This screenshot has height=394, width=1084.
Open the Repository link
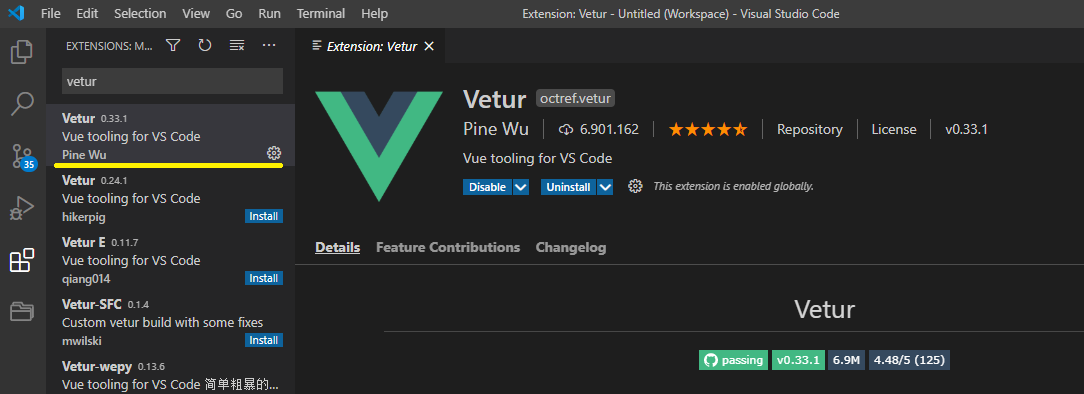click(x=810, y=129)
